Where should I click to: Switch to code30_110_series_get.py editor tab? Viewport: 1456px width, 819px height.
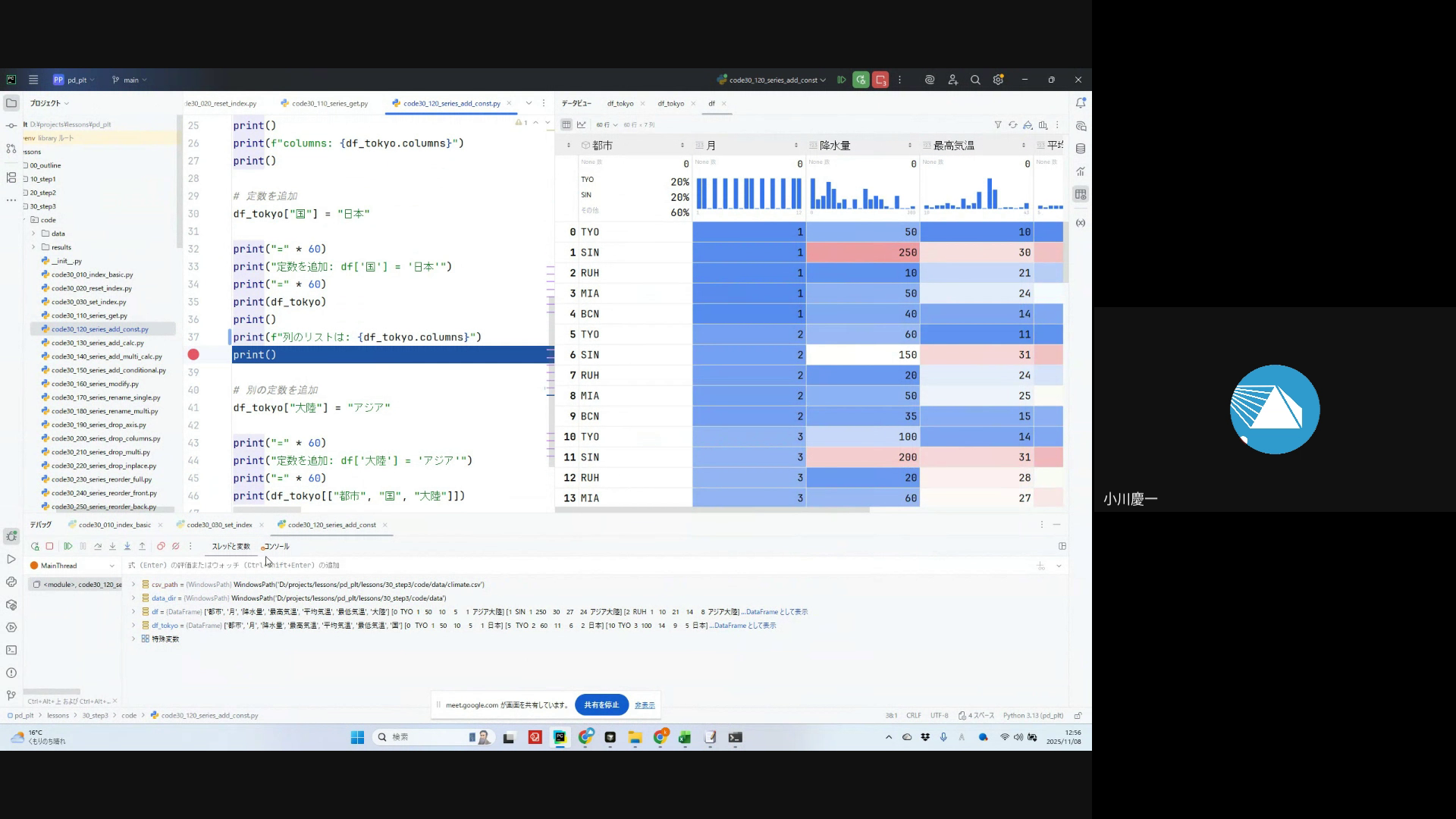329,103
